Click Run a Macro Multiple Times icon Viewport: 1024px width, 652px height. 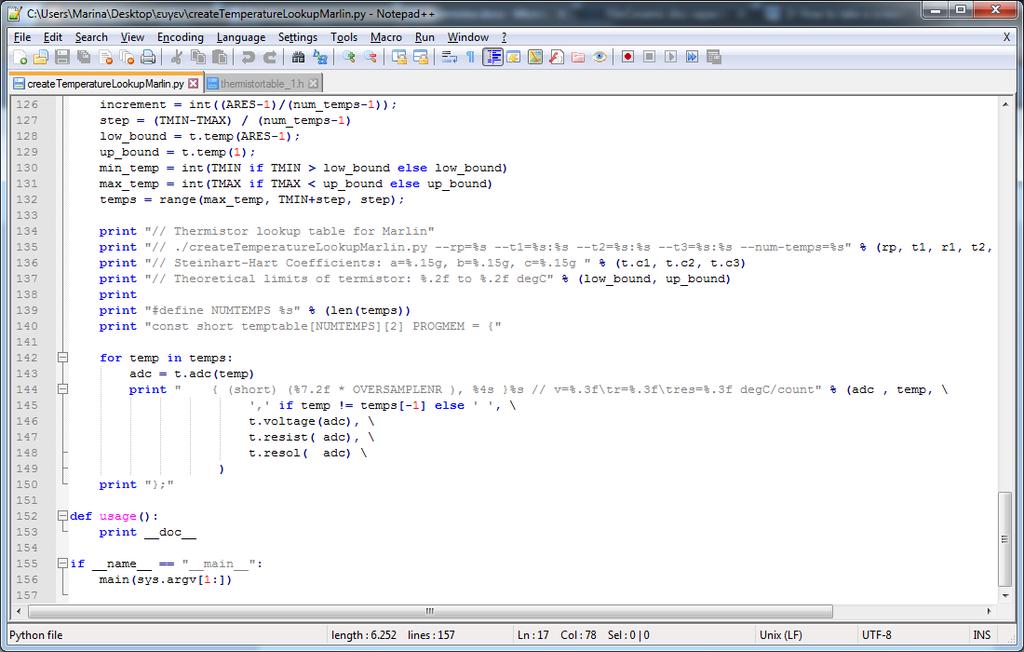point(692,57)
